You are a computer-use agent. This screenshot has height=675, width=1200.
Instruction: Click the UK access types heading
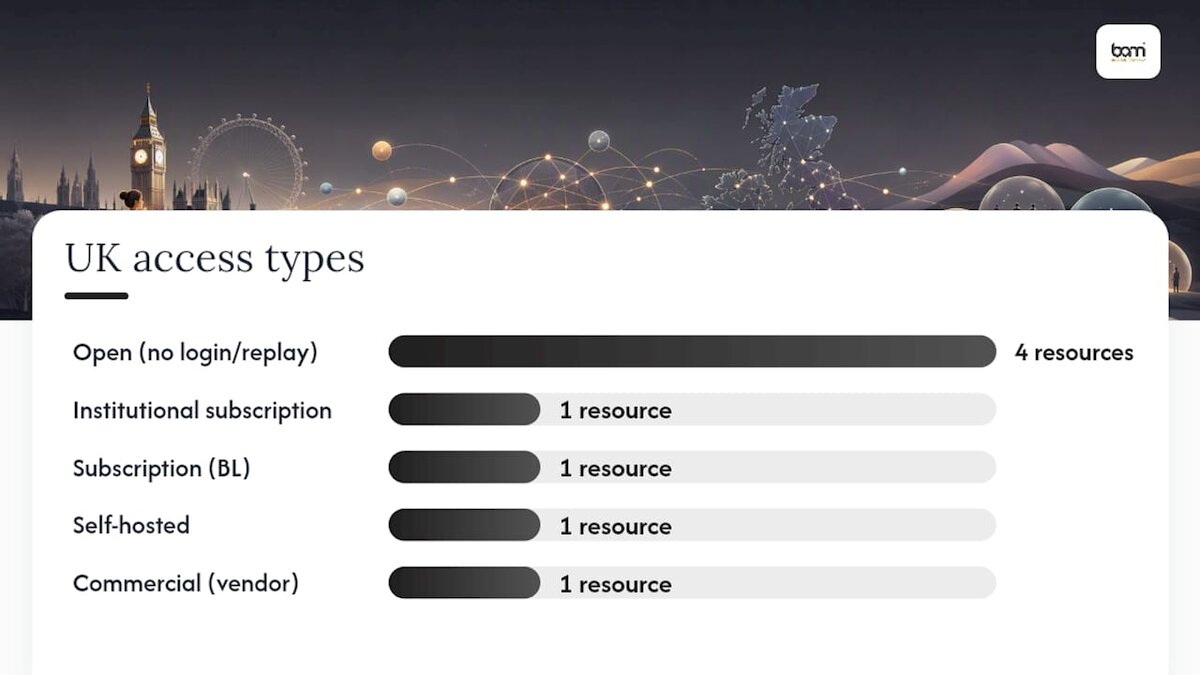(x=215, y=259)
